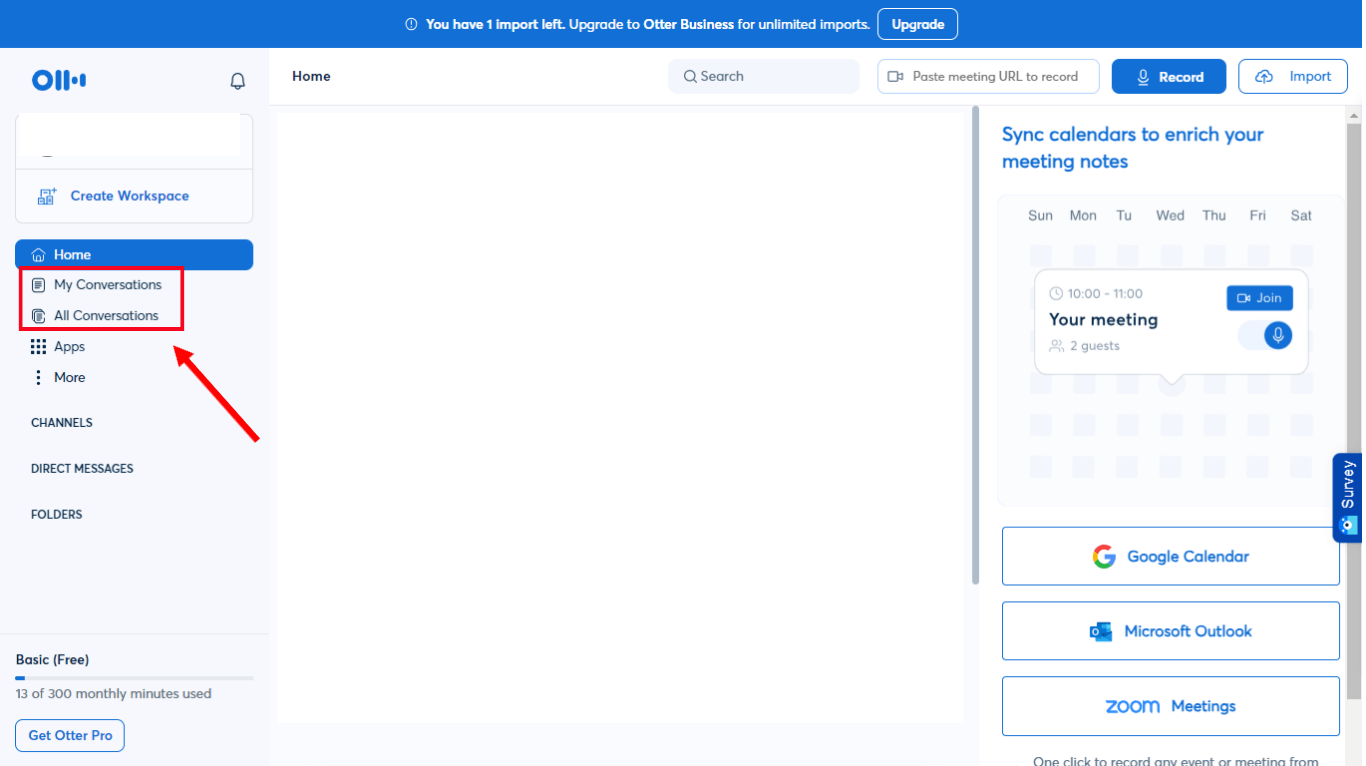
Task: Click the camera icon in URL field
Action: [x=896, y=76]
